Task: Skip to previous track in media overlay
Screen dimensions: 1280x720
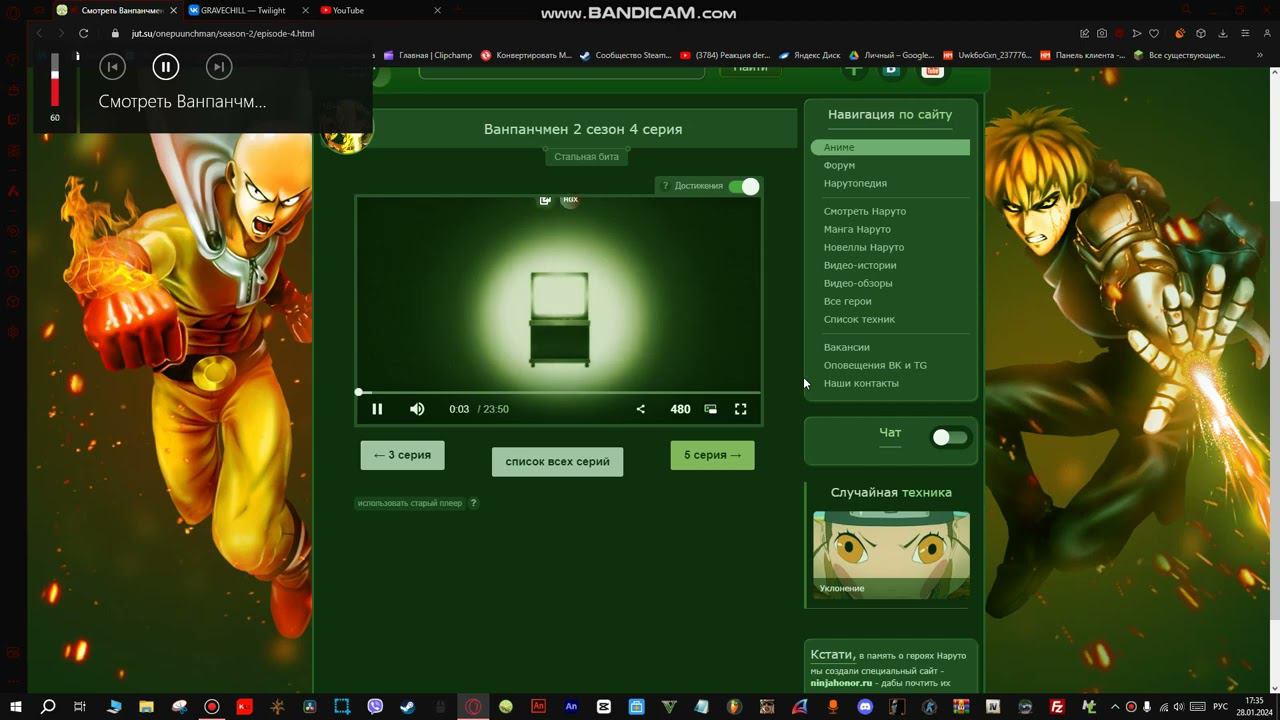Action: pos(113,67)
